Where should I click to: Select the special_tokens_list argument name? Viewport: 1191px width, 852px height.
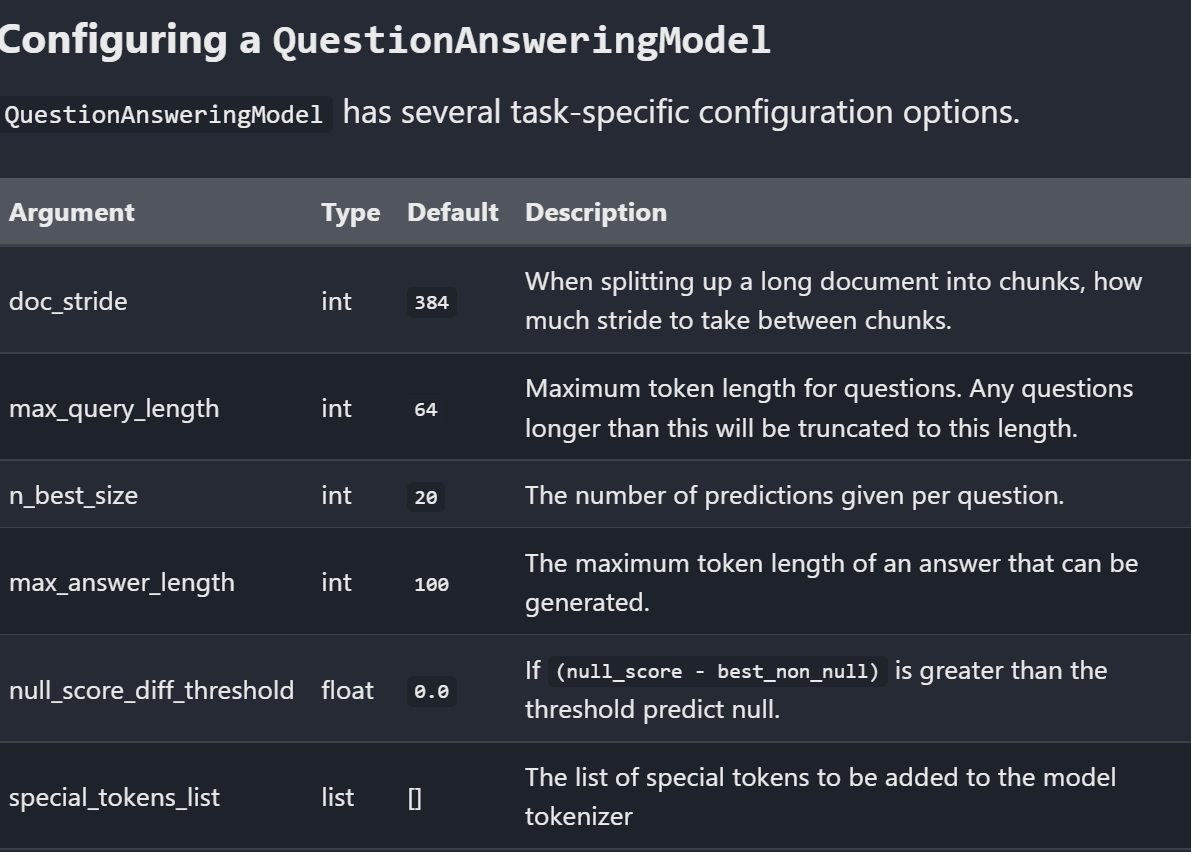(113, 797)
